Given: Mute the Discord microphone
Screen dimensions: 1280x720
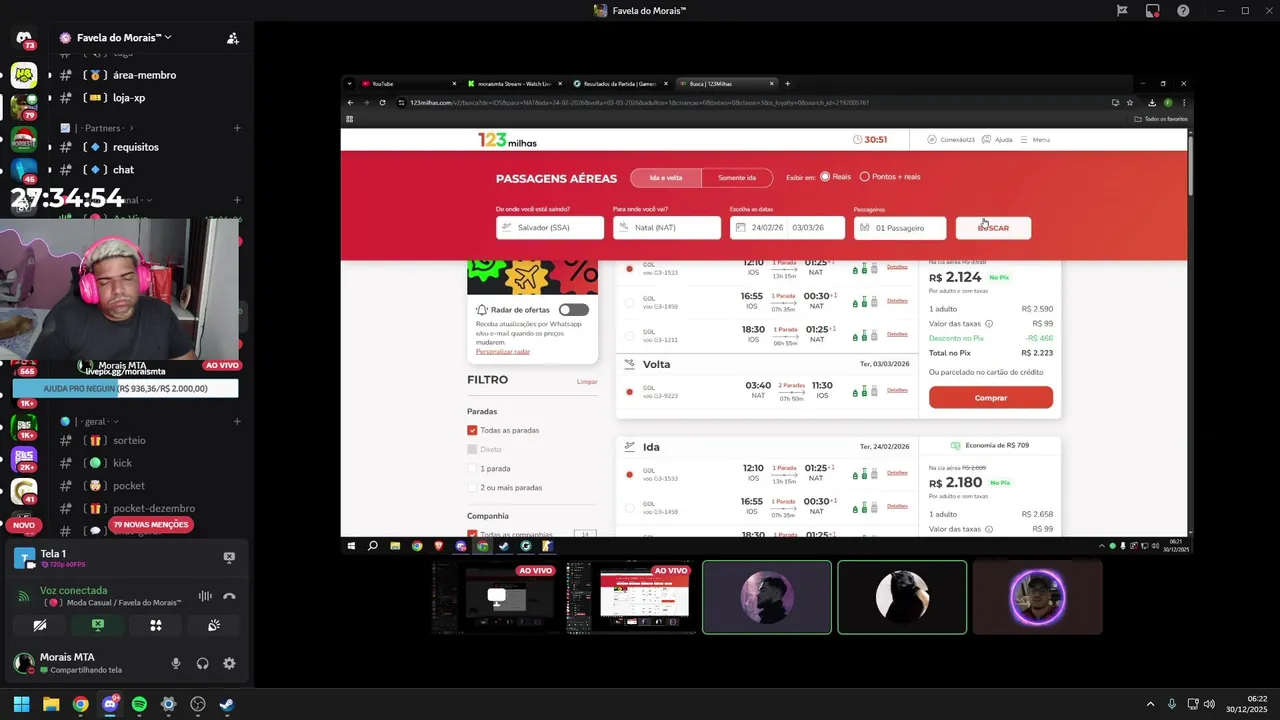Looking at the screenshot, I should point(176,663).
